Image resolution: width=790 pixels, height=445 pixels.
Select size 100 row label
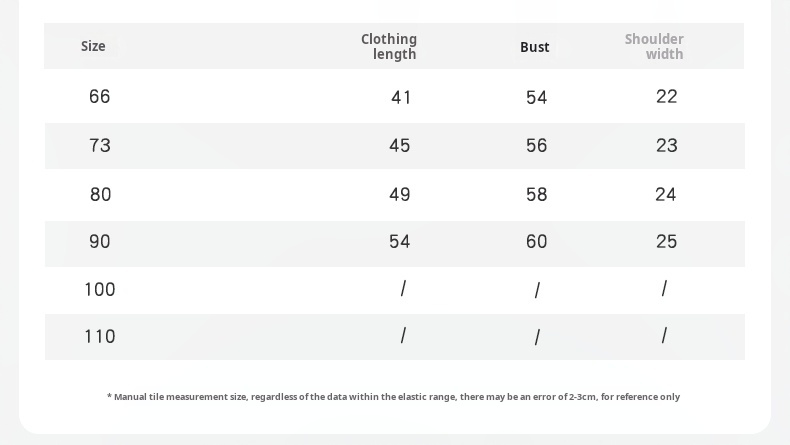pos(100,289)
